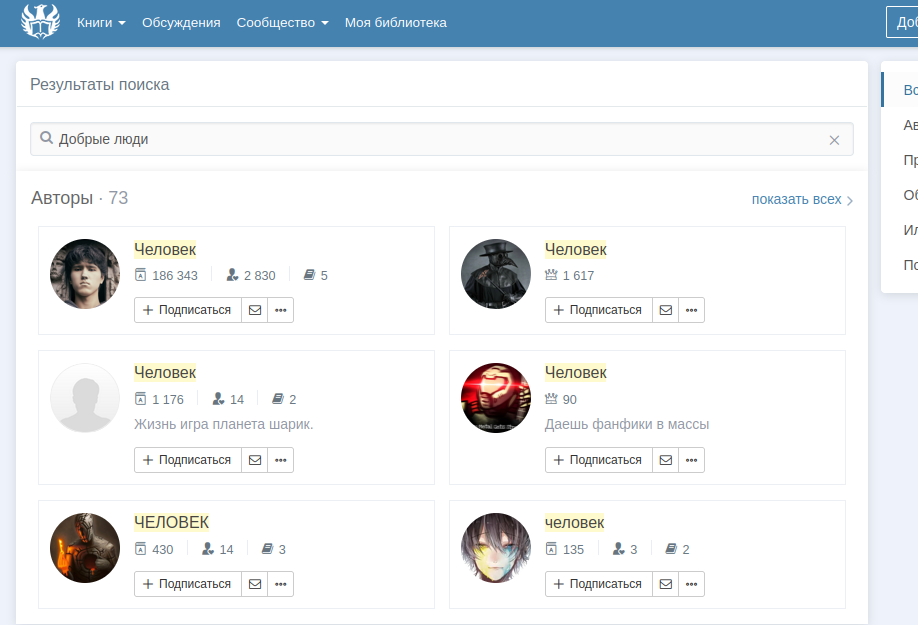Viewport: 918px width, 625px height.
Task: Click chevron arrow beside показать всех
Action: tap(850, 201)
